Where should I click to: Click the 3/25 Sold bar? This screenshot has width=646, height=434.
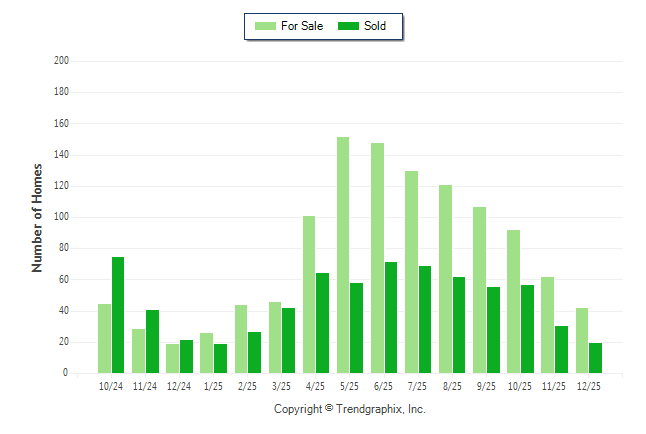pos(288,340)
